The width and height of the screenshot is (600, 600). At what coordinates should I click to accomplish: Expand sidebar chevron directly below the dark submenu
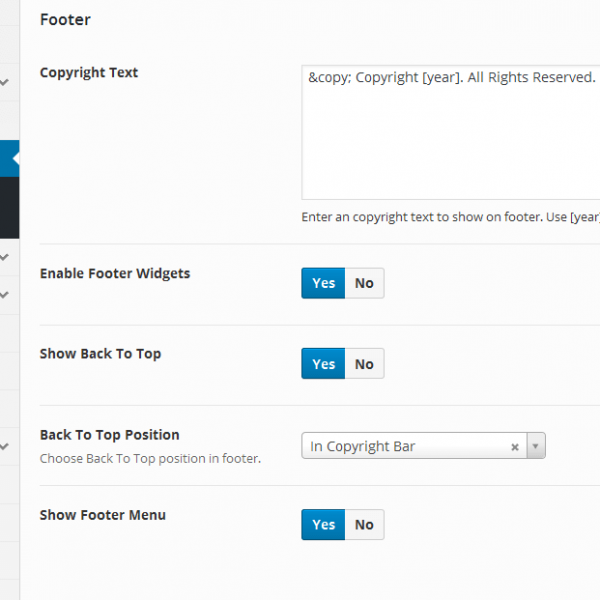coord(5,257)
